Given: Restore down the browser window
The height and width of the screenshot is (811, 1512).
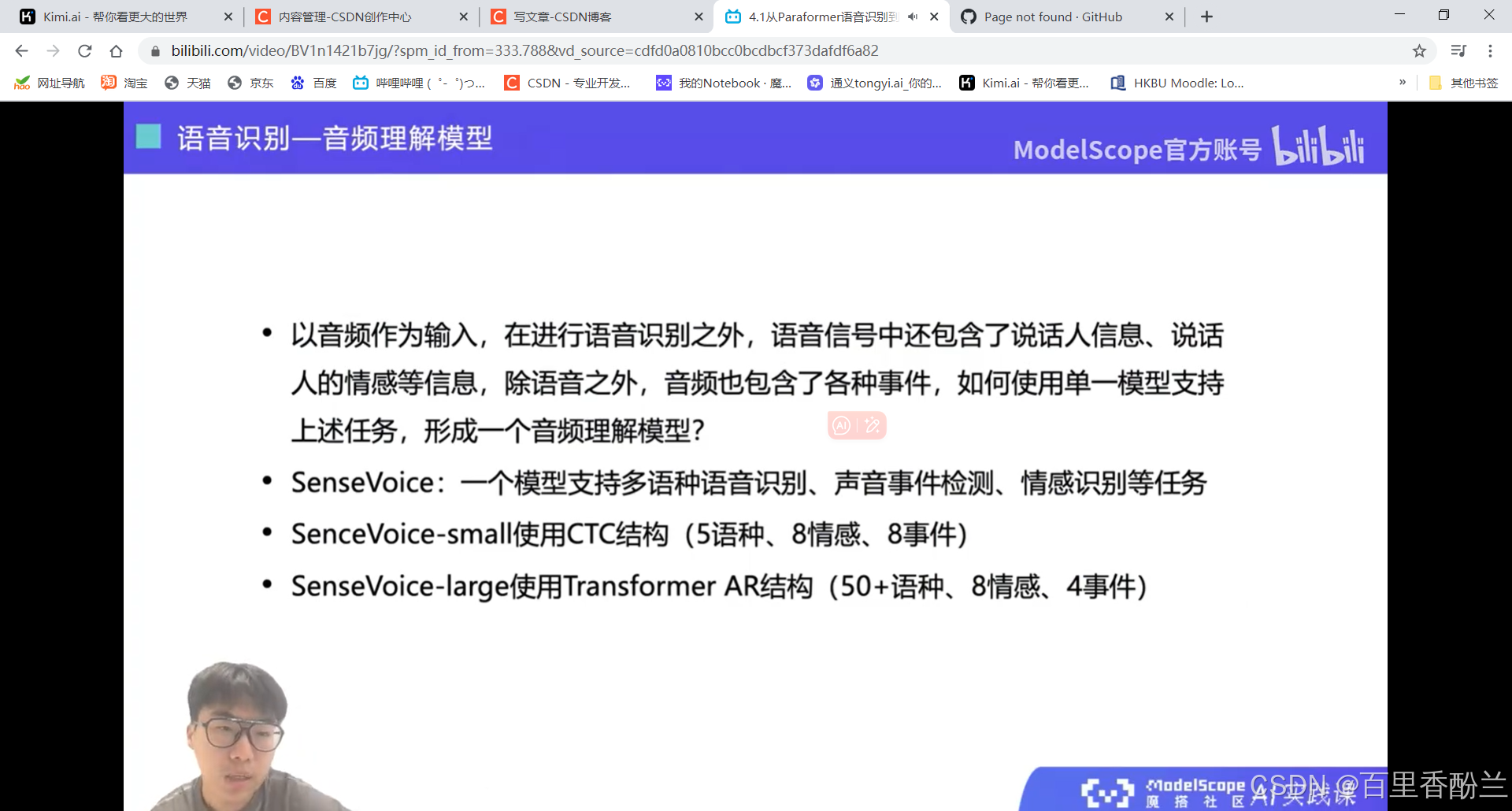Looking at the screenshot, I should [x=1443, y=15].
